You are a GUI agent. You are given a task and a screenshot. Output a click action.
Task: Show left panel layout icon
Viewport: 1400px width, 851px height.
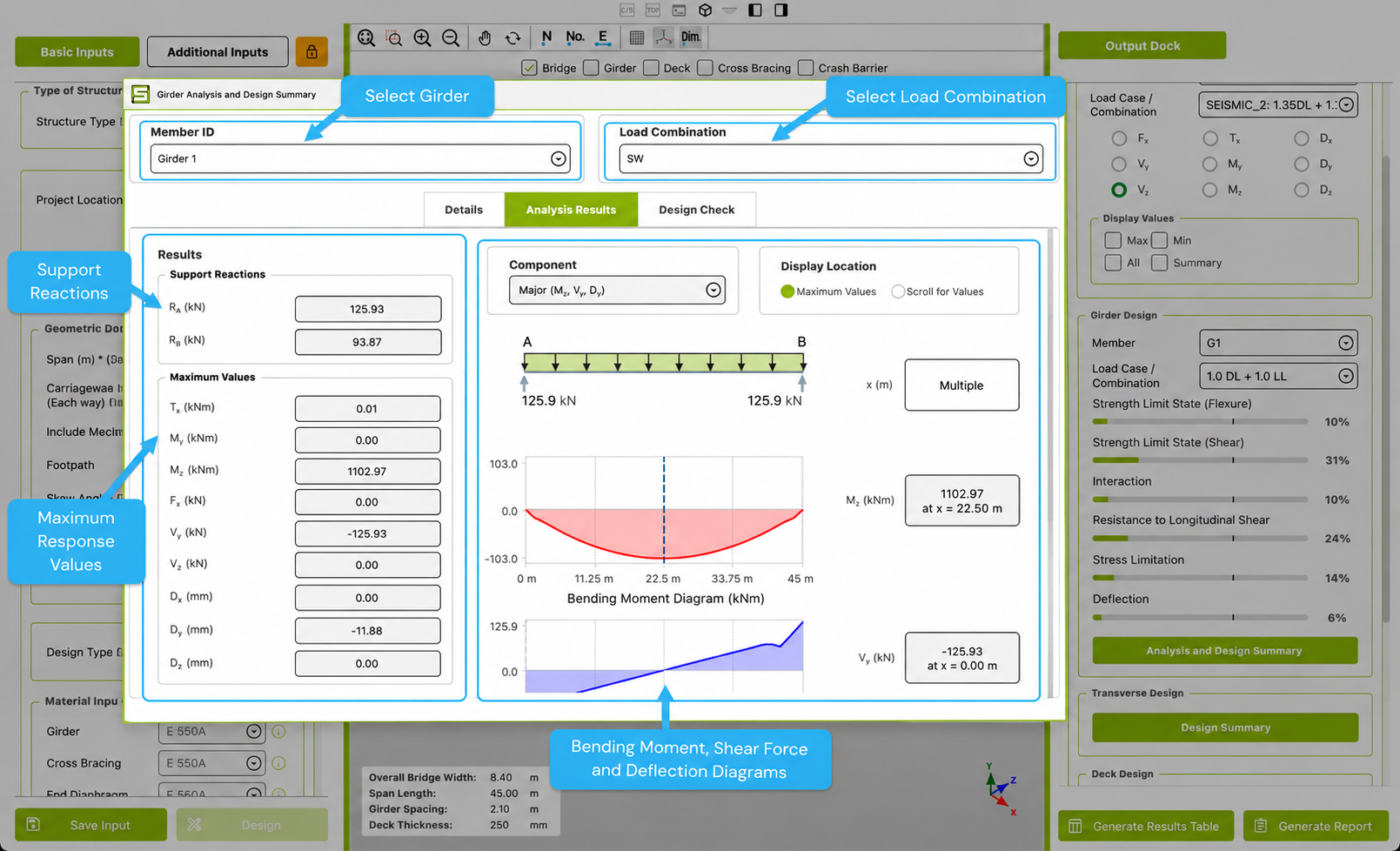pyautogui.click(x=755, y=10)
